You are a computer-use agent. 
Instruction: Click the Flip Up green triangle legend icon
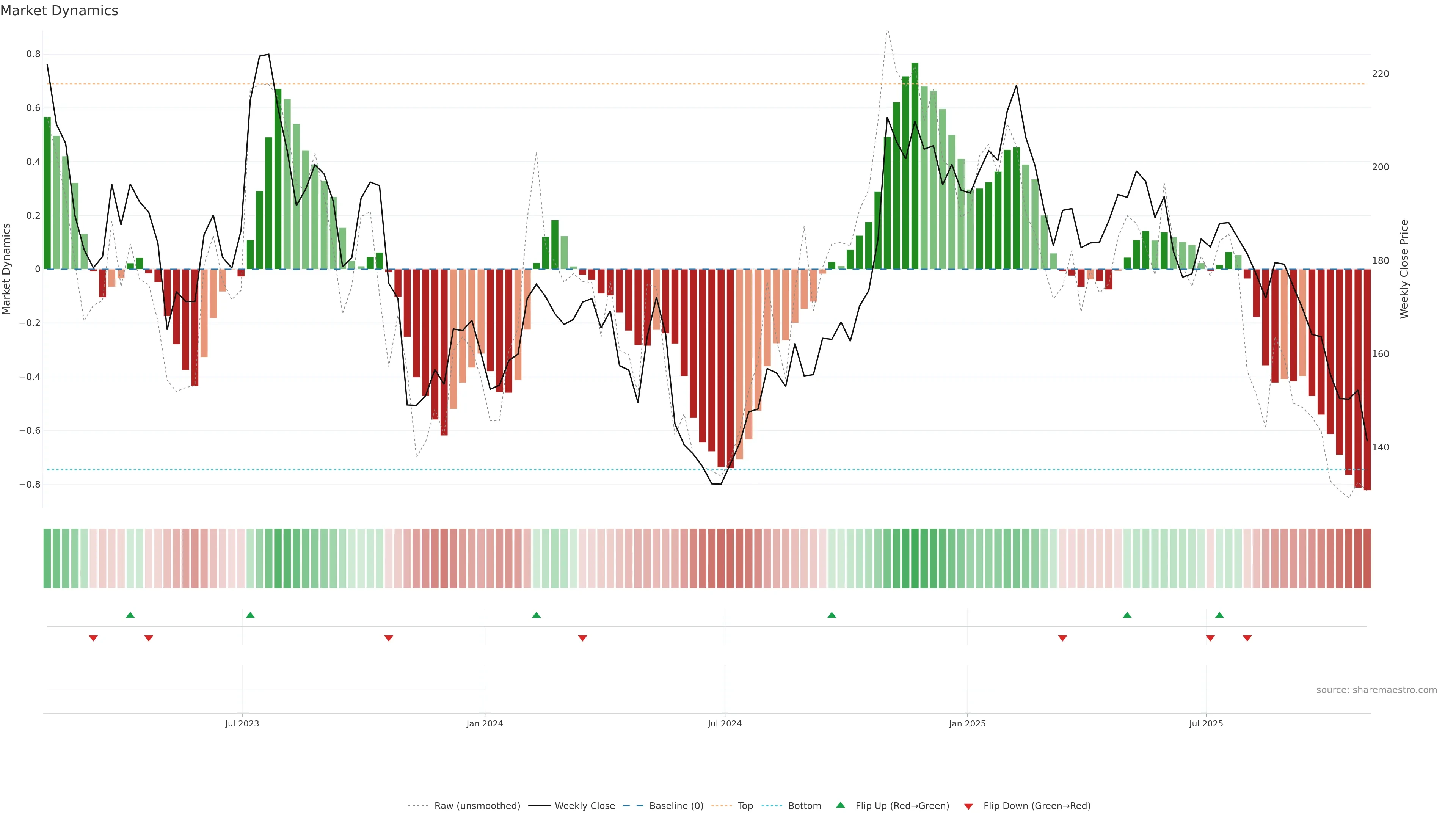841,805
